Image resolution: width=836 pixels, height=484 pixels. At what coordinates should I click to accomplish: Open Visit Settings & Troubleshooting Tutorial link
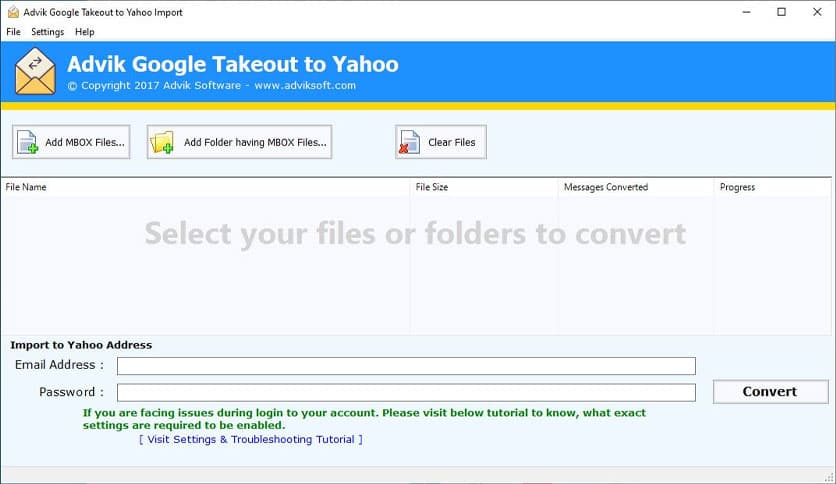(x=251, y=439)
